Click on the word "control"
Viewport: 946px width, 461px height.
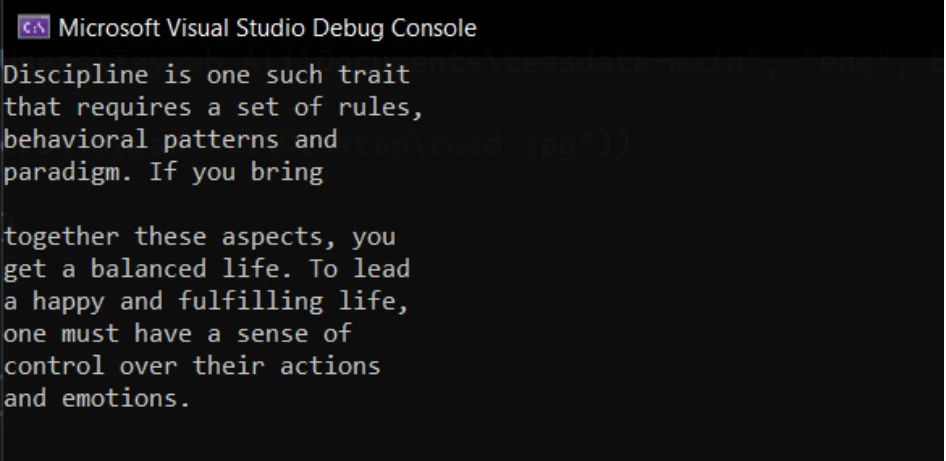(55, 366)
